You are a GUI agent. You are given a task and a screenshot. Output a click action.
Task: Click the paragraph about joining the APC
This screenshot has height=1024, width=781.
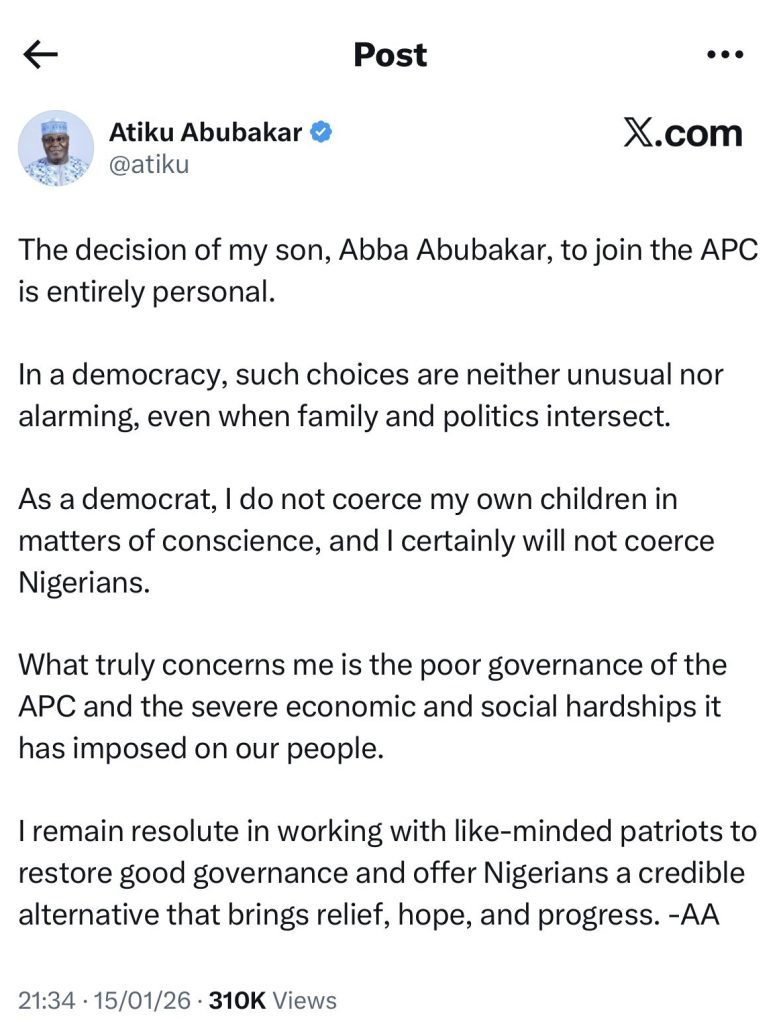(x=384, y=264)
